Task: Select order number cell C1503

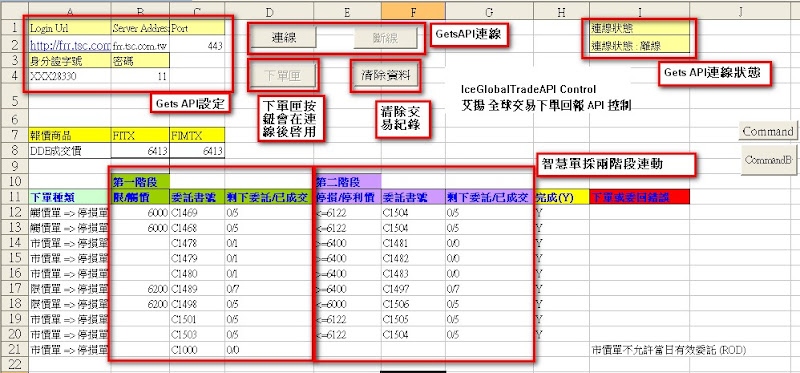Action: pyautogui.click(x=197, y=335)
